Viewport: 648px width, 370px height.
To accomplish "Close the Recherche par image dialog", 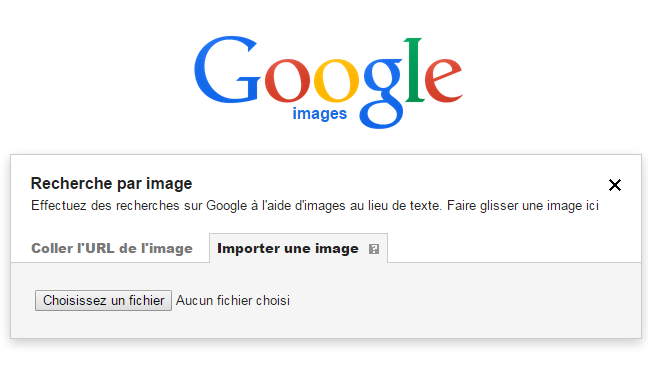I will [615, 185].
